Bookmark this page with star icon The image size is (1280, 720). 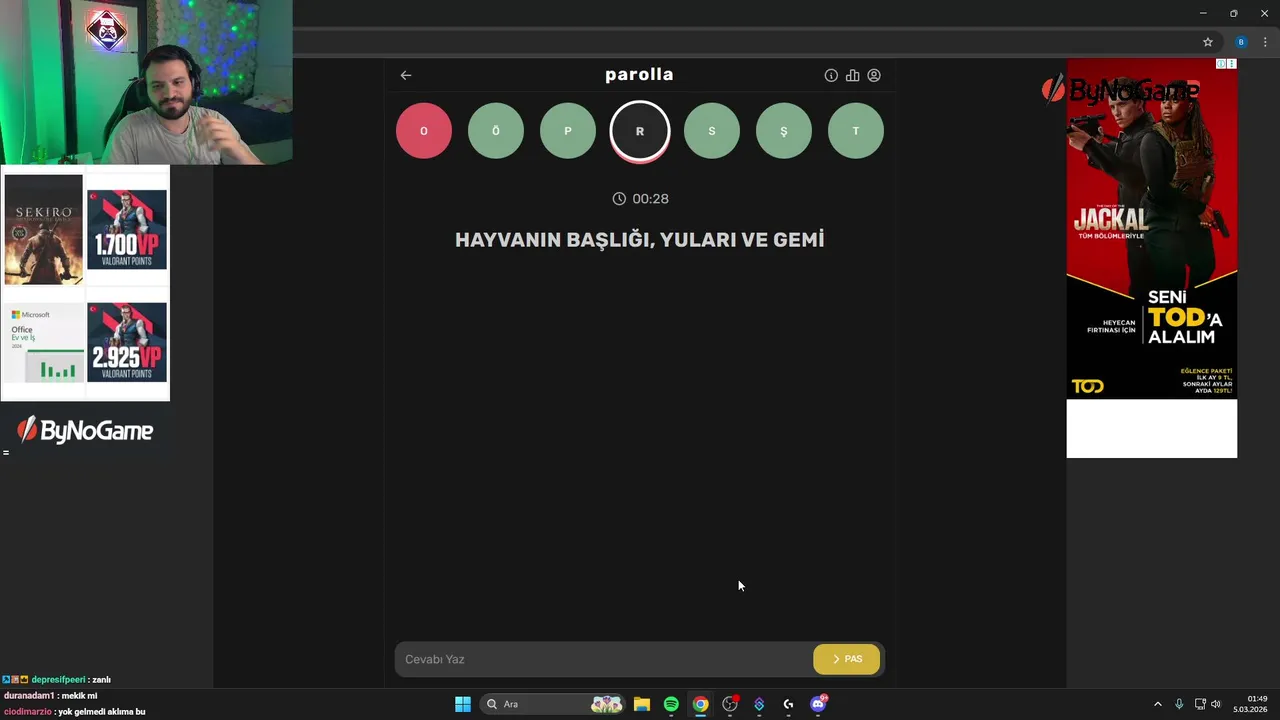click(1208, 42)
